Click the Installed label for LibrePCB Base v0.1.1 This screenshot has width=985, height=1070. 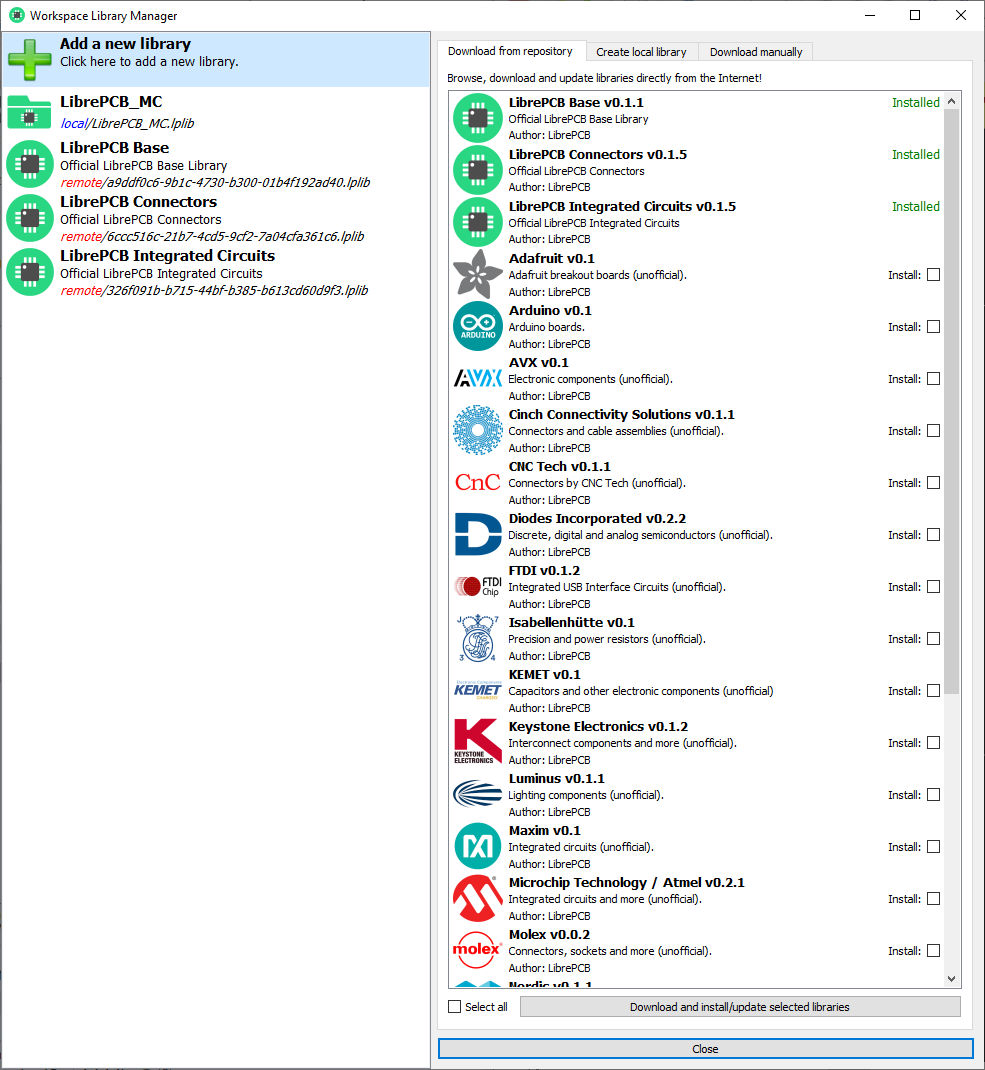point(915,102)
